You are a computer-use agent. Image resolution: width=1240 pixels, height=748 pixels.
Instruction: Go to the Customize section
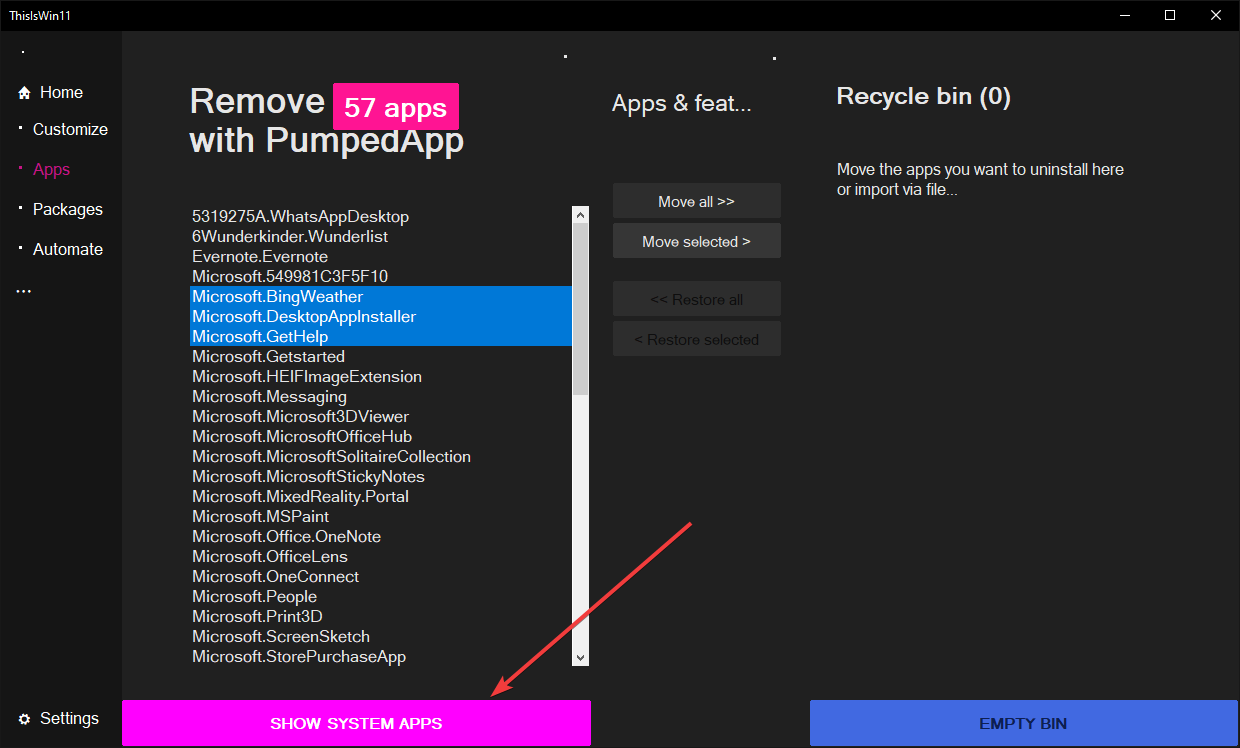(70, 129)
